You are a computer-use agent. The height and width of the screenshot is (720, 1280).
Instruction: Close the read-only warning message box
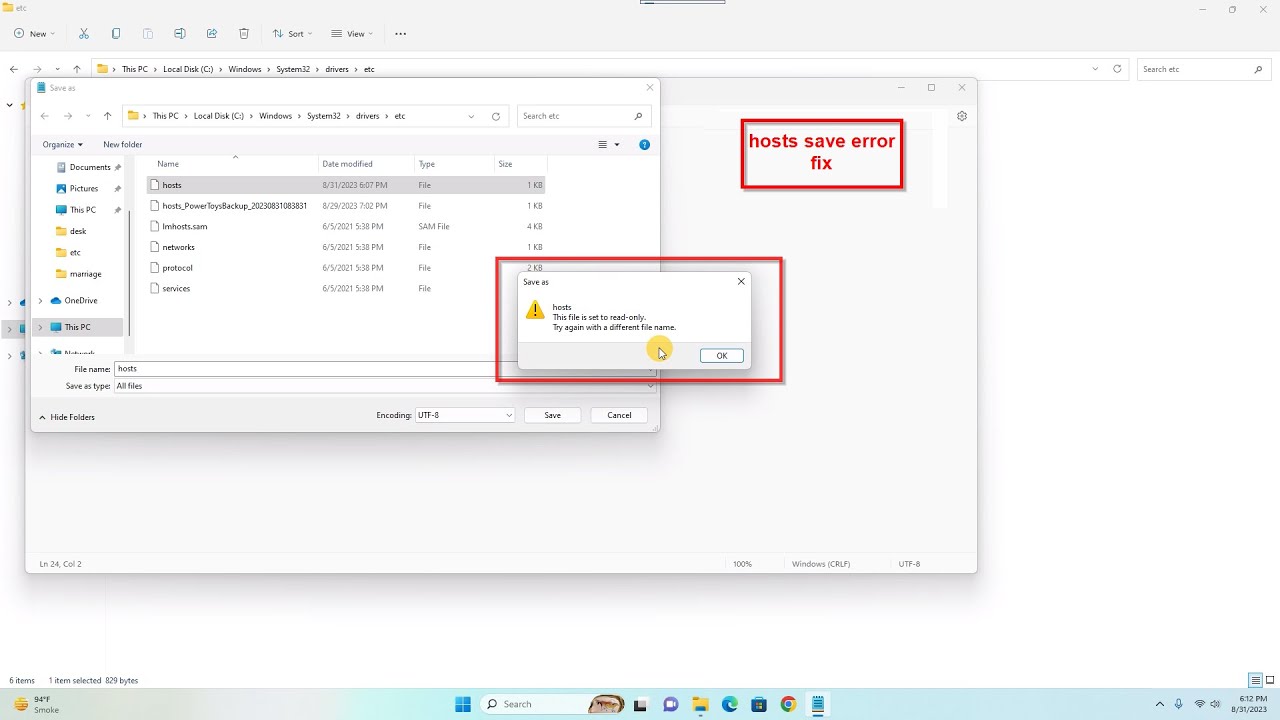click(x=741, y=282)
